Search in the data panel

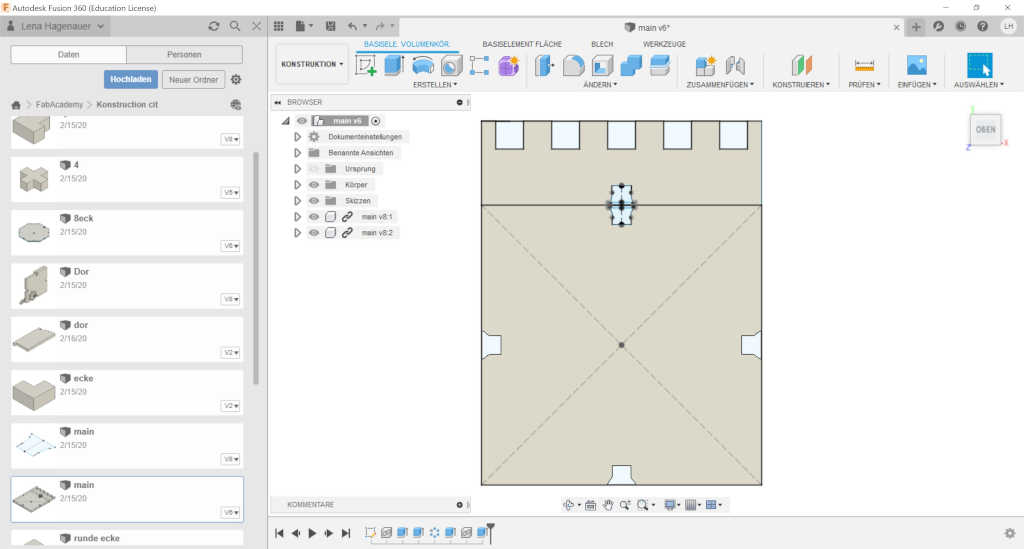[x=235, y=26]
